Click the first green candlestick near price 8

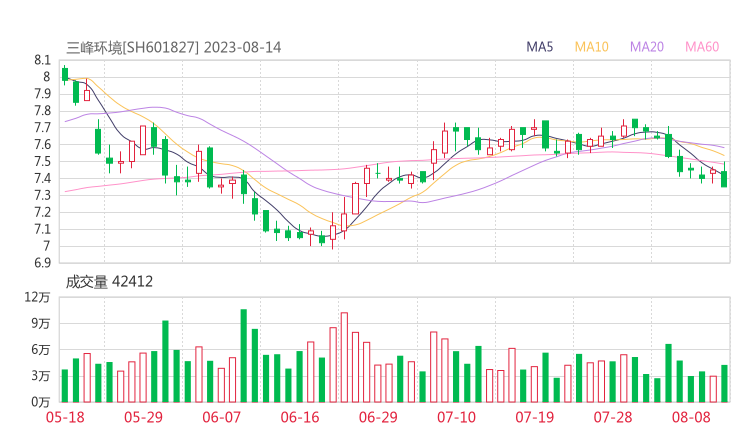(x=65, y=75)
